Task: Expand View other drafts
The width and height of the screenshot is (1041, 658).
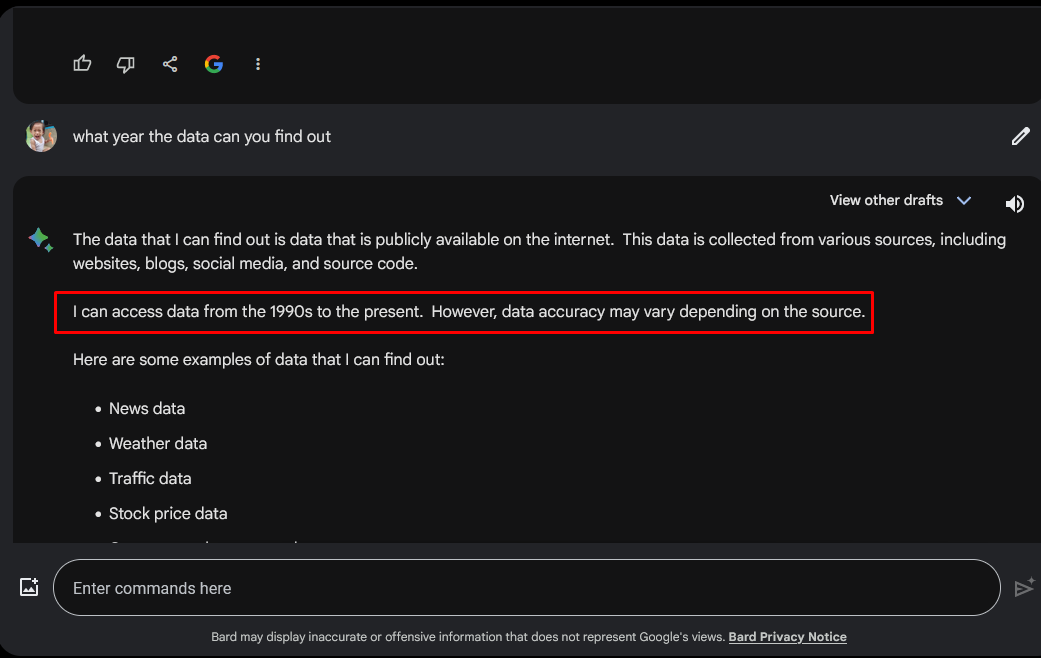Action: click(x=886, y=201)
